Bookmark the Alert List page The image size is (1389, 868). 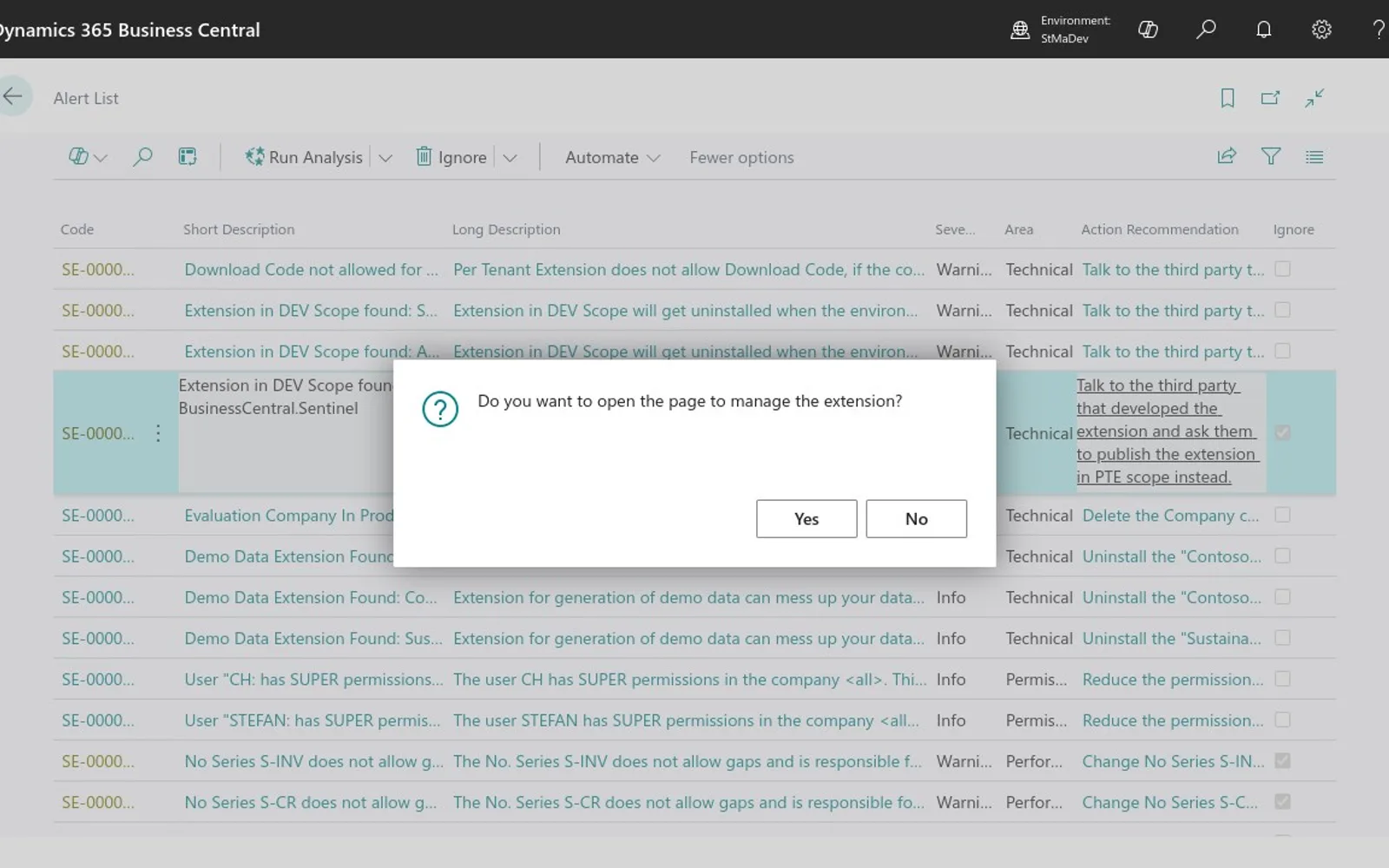point(1228,98)
